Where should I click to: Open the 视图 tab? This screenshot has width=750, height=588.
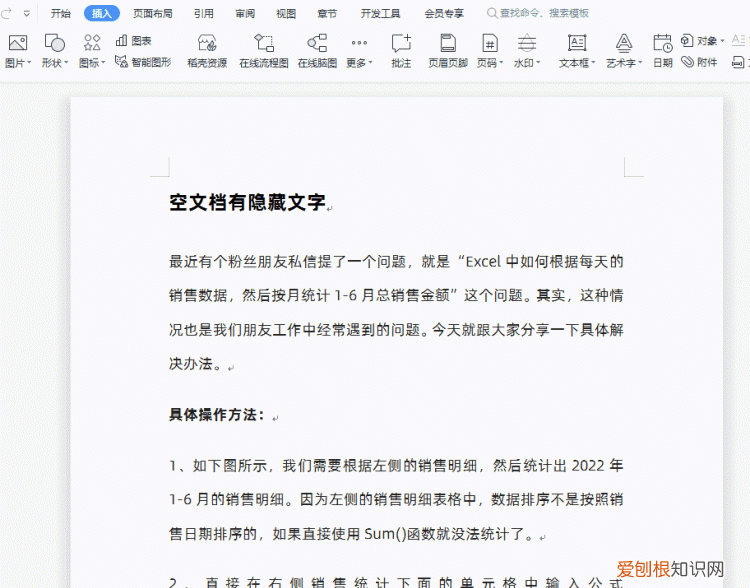coord(286,13)
